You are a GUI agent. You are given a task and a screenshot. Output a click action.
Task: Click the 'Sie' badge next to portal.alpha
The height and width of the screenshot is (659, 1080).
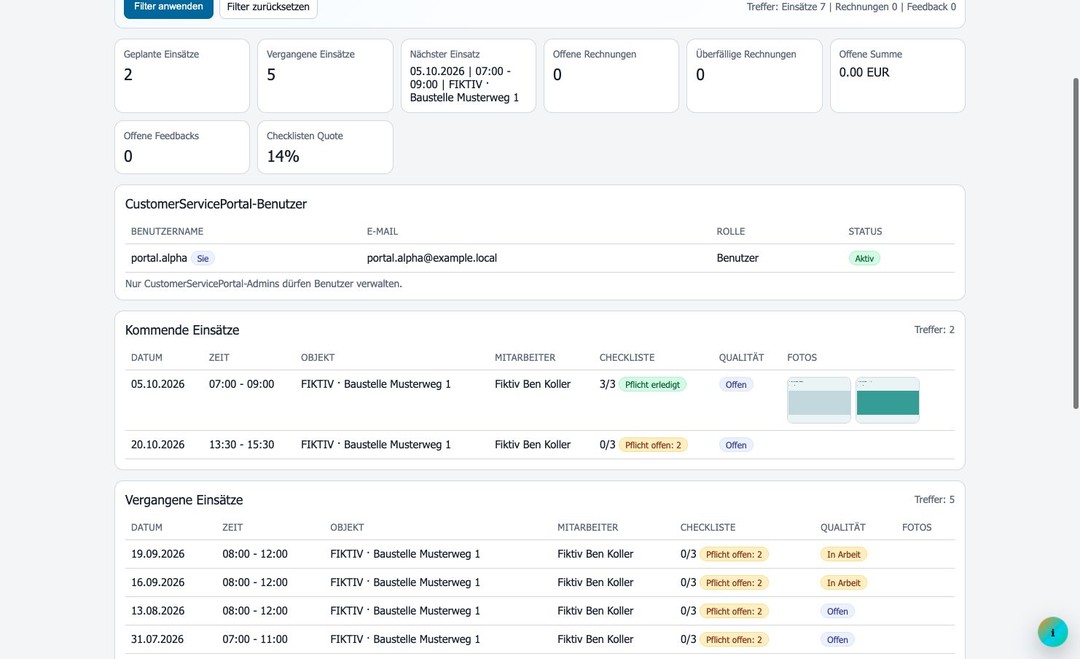tap(202, 259)
